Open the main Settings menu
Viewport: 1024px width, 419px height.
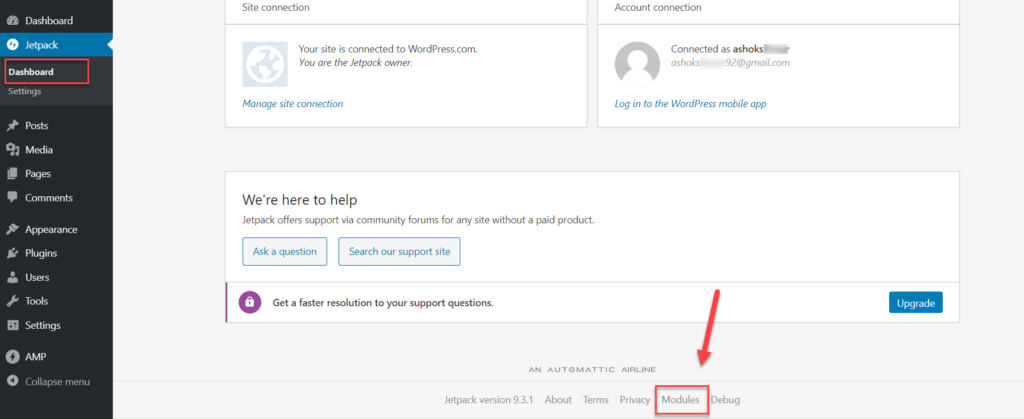(56, 325)
